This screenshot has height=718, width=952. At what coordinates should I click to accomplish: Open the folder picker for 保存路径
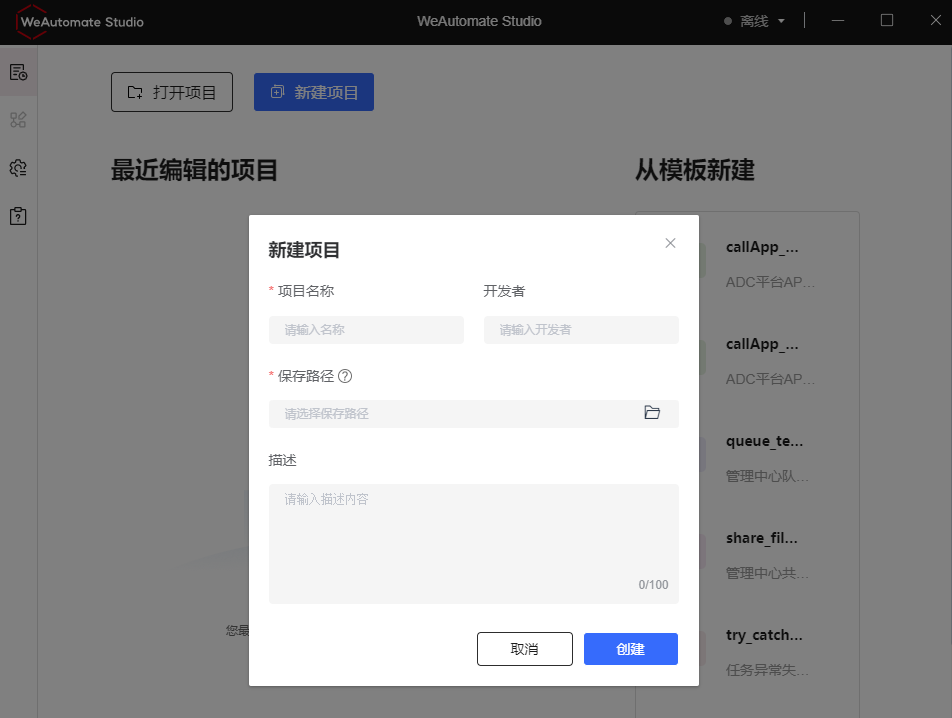[x=652, y=412]
